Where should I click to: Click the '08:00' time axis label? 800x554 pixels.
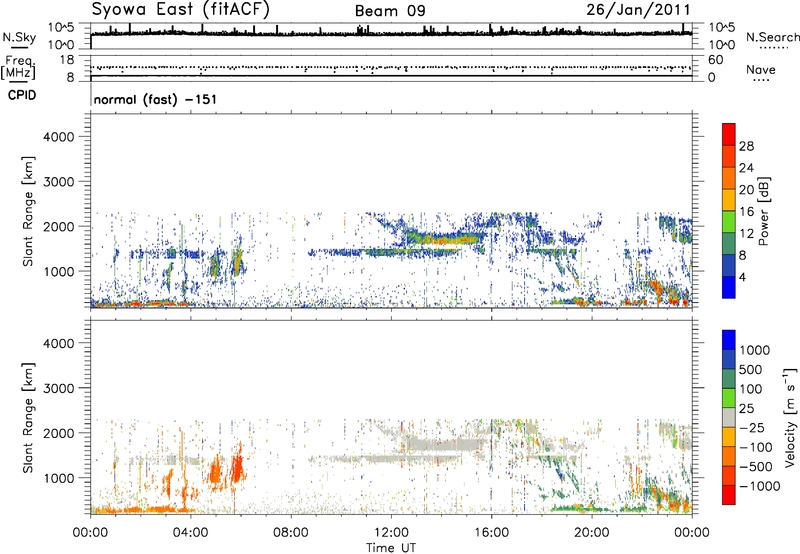[291, 533]
